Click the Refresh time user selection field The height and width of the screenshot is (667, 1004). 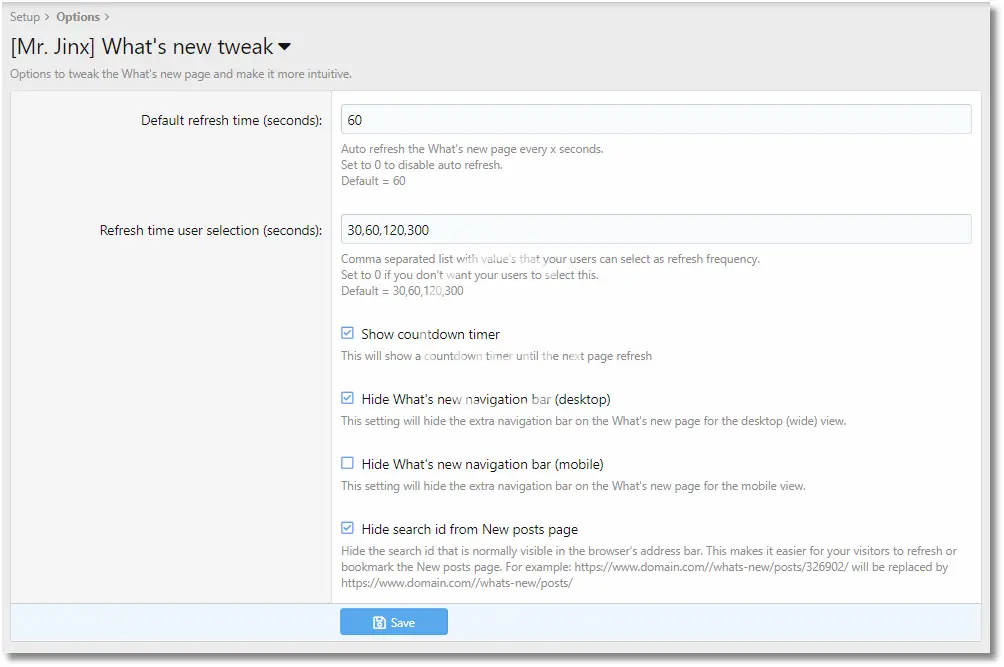[656, 230]
